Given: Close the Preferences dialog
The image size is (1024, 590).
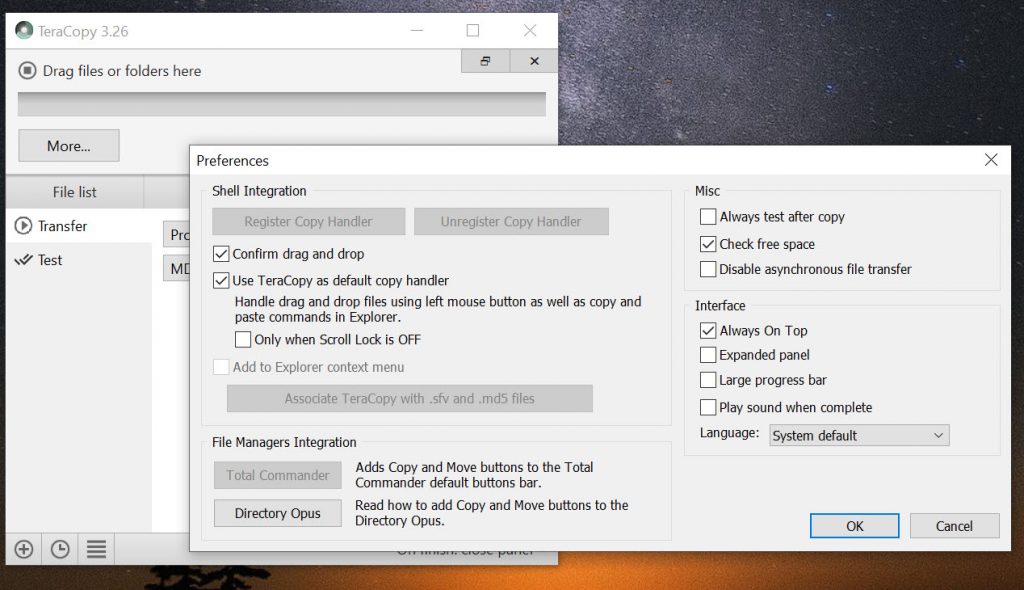Looking at the screenshot, I should (991, 160).
